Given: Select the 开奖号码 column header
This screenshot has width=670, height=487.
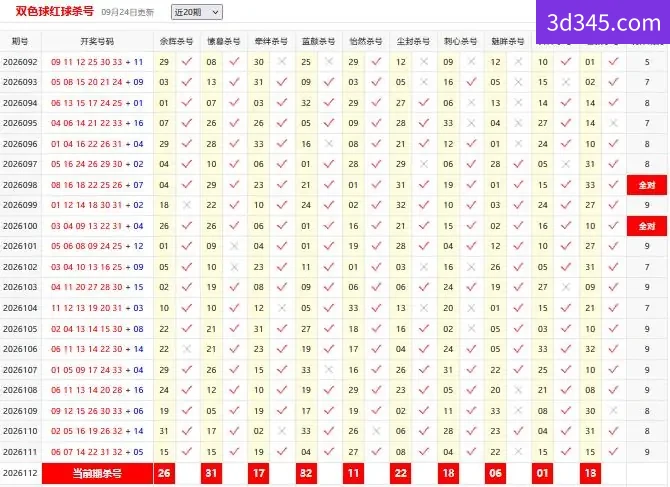Looking at the screenshot, I should point(97,41).
